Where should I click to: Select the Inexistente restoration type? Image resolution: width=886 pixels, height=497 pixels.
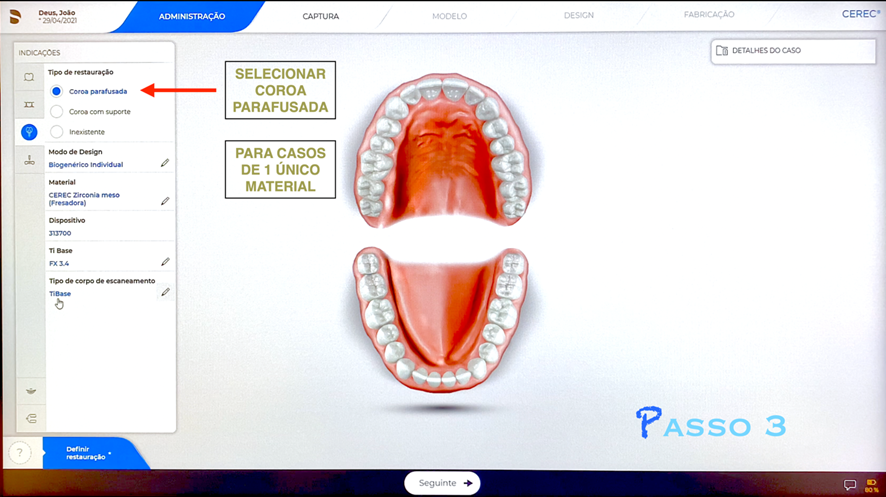coord(57,131)
